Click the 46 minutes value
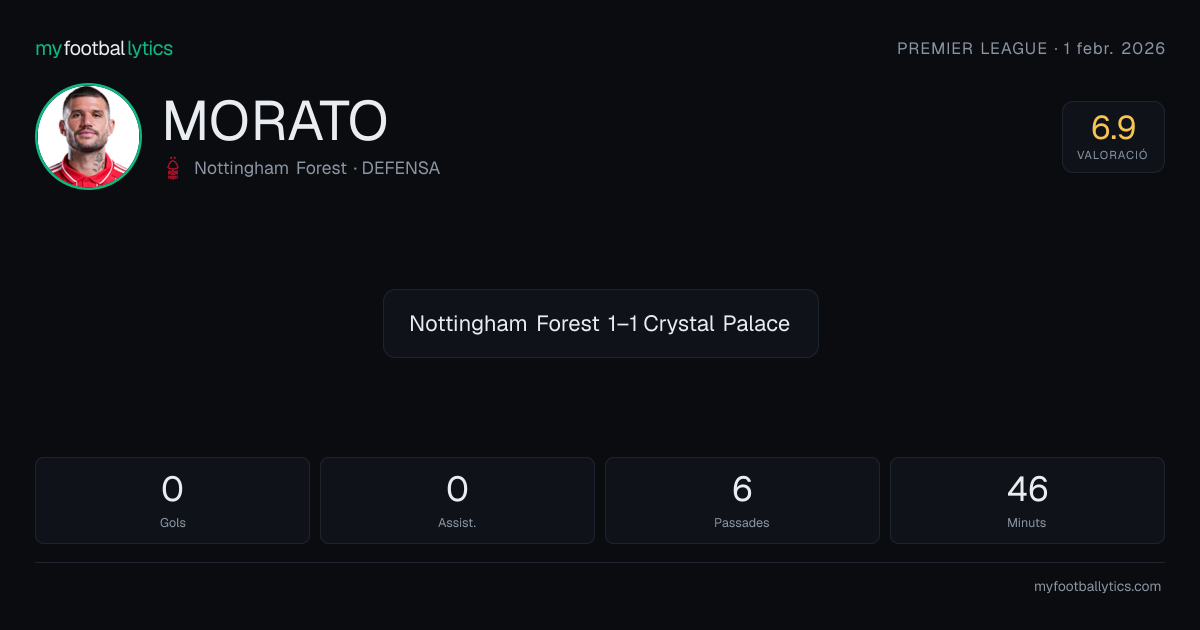The image size is (1200, 630). tap(1027, 489)
